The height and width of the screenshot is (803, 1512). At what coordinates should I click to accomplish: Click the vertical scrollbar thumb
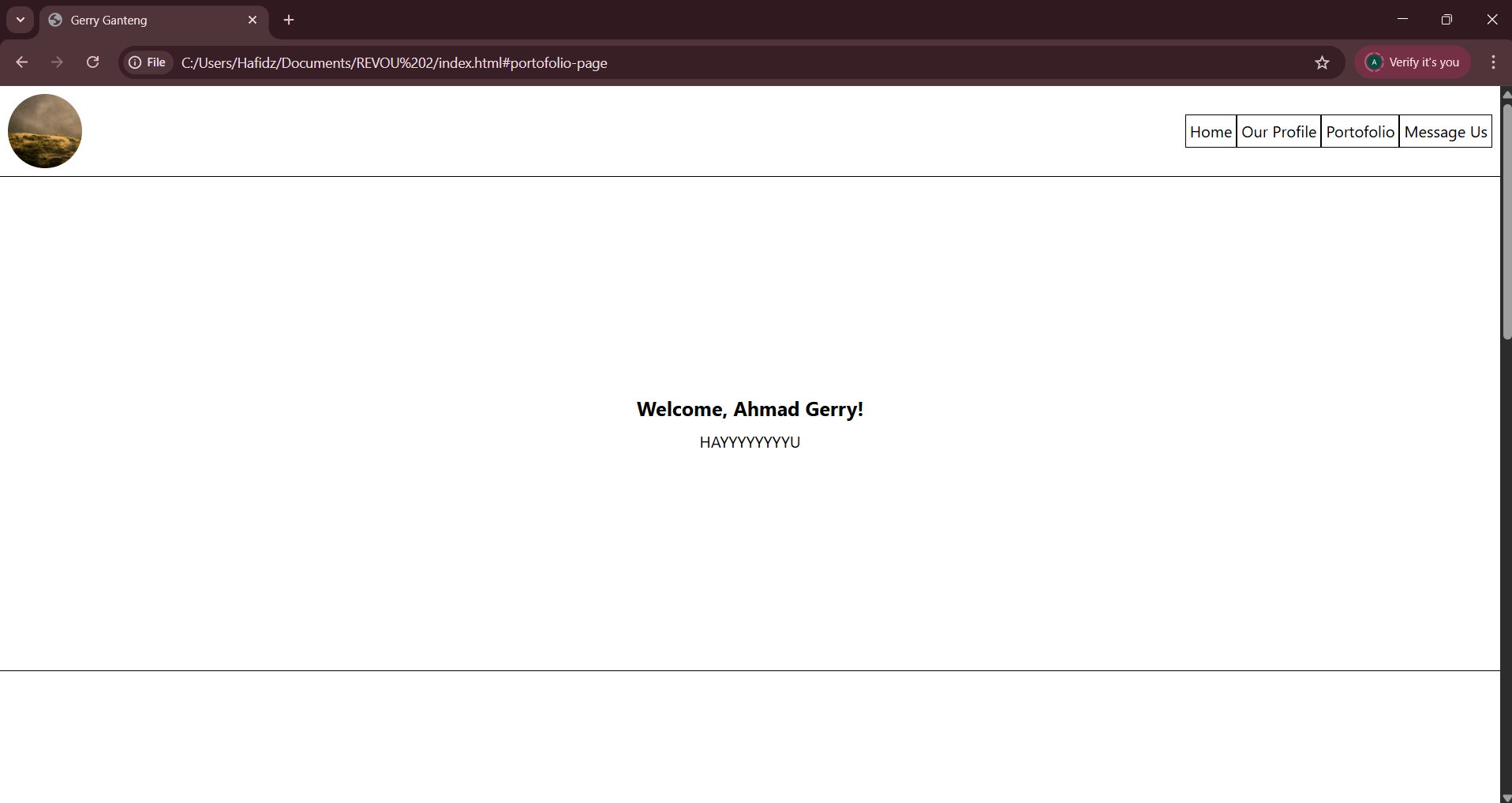[1506, 221]
